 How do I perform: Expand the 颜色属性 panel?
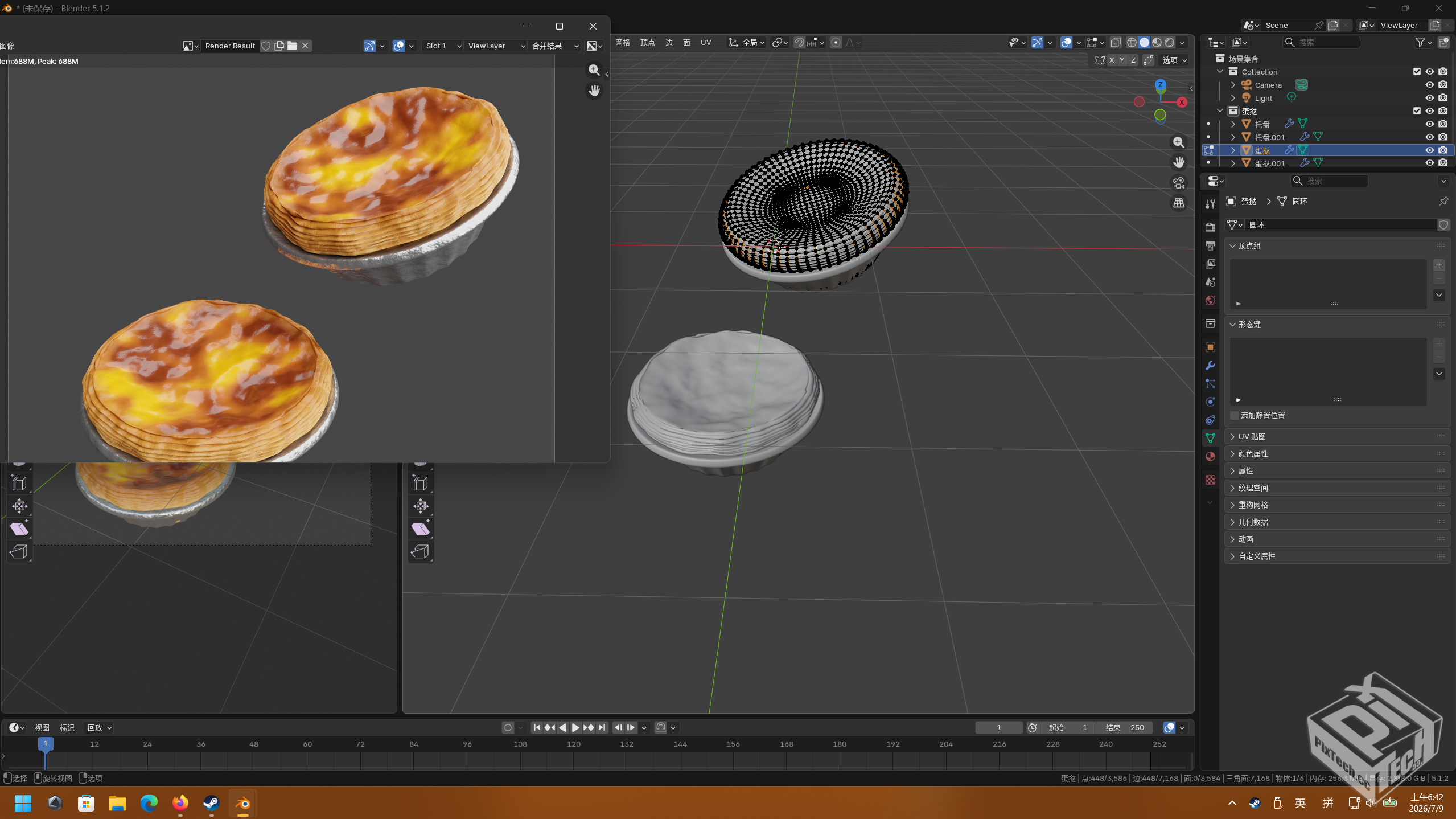(1336, 454)
